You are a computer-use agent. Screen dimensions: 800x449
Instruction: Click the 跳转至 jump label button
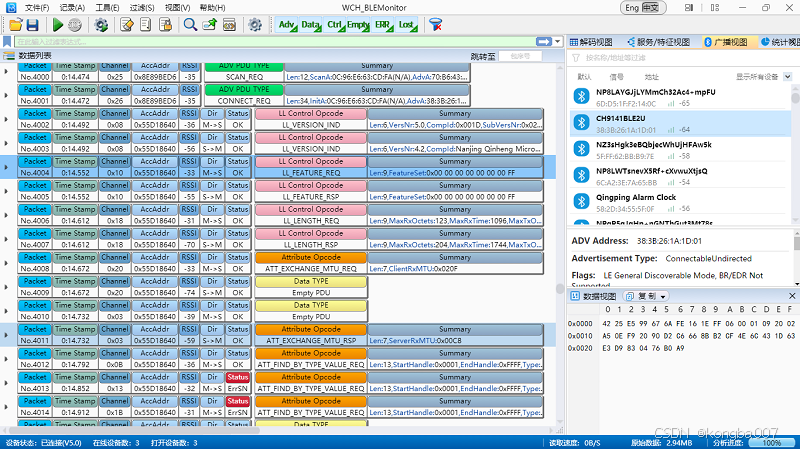[483, 56]
